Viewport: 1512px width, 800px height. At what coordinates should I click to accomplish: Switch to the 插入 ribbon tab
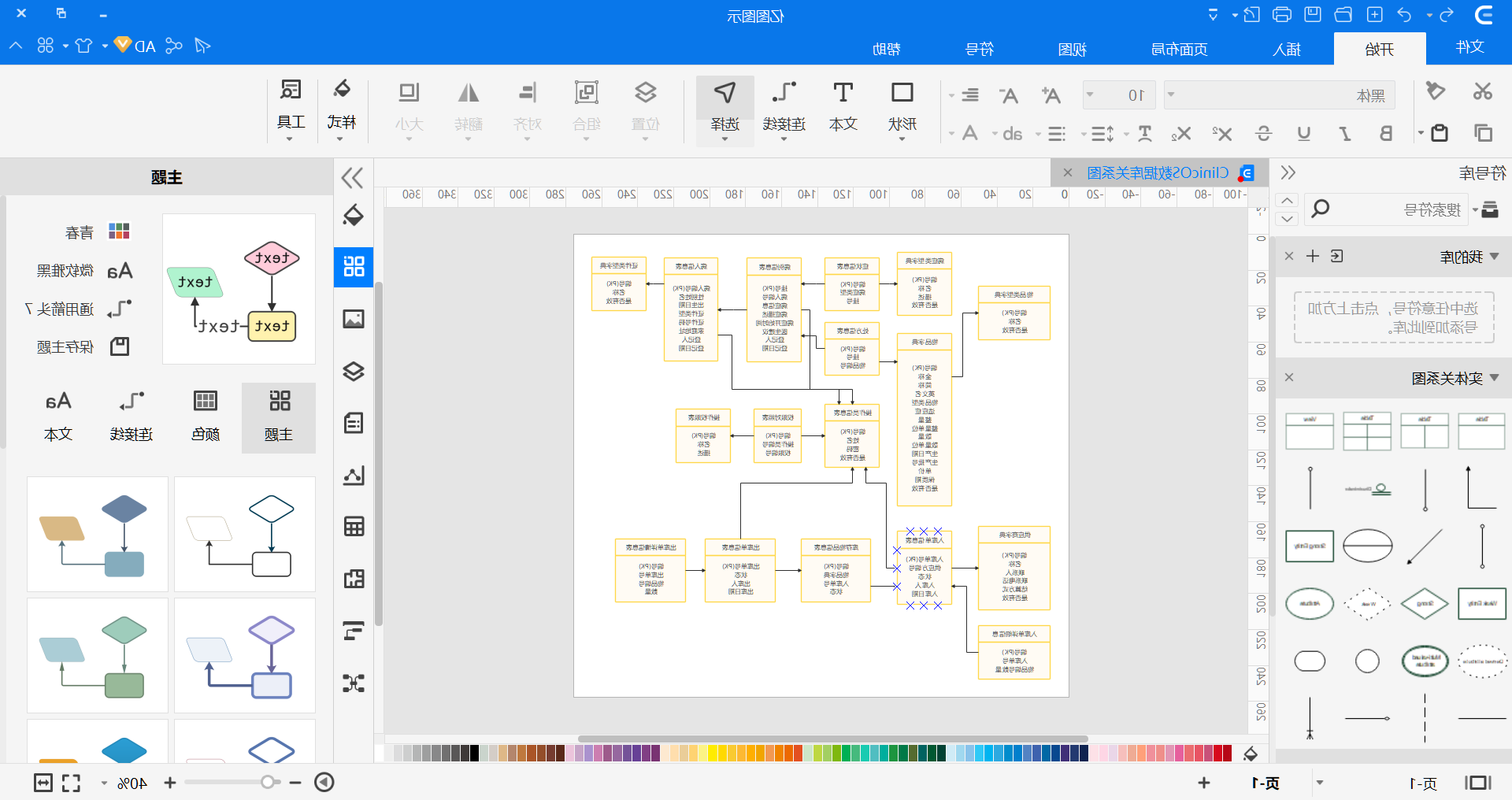pyautogui.click(x=1286, y=49)
